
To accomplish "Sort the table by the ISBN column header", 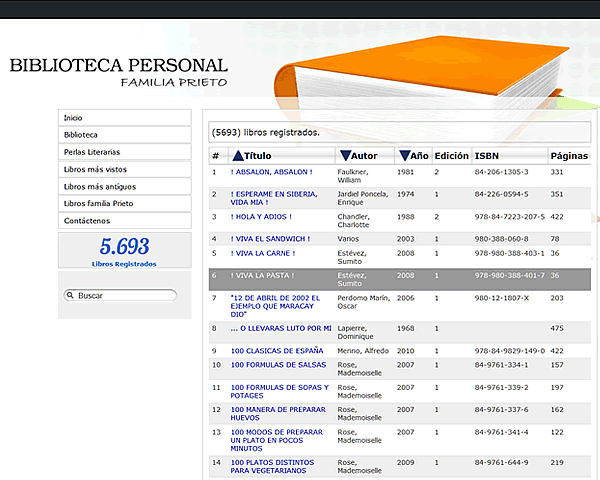I will pos(487,156).
